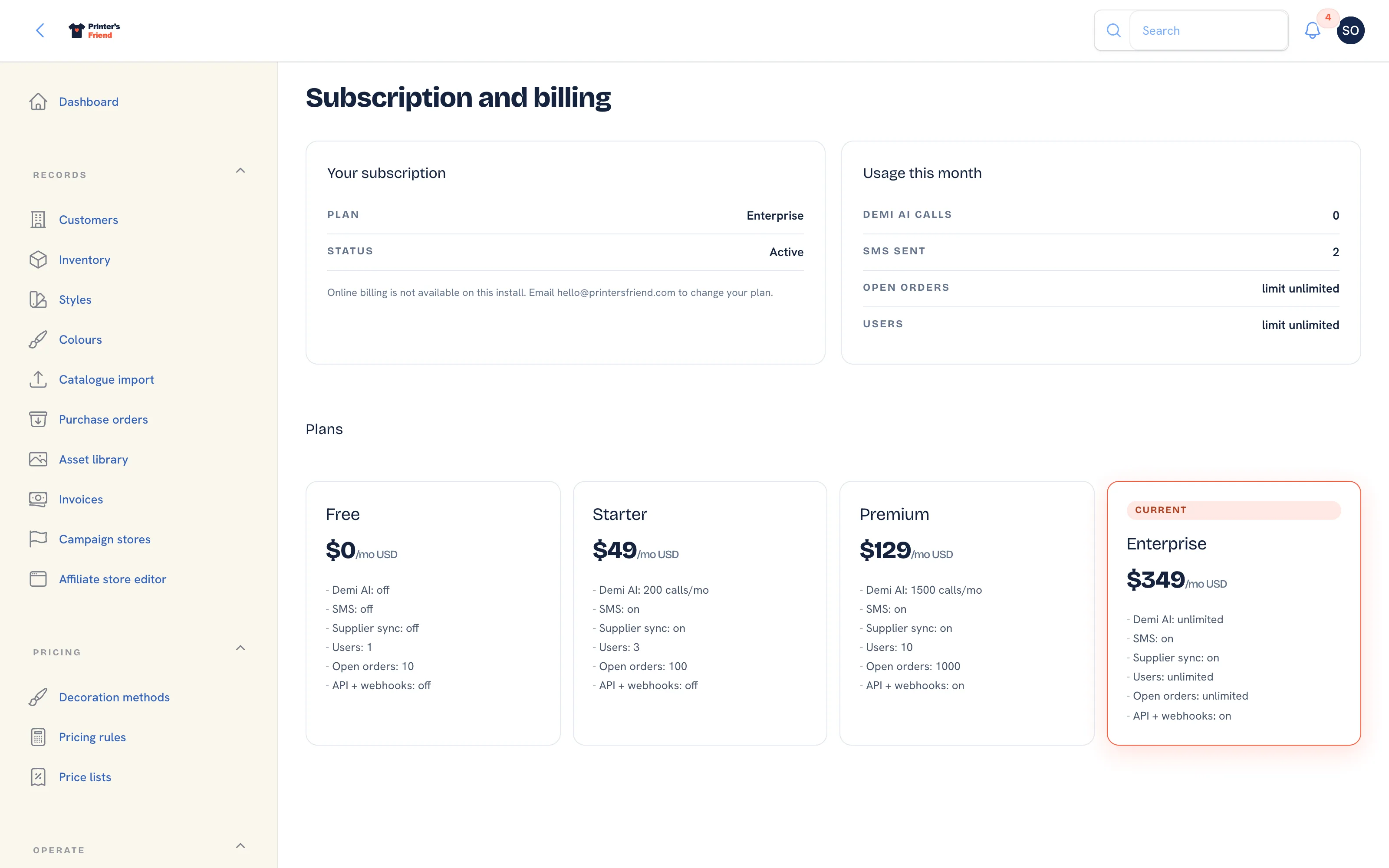
Task: Open Price lists link
Action: click(85, 777)
